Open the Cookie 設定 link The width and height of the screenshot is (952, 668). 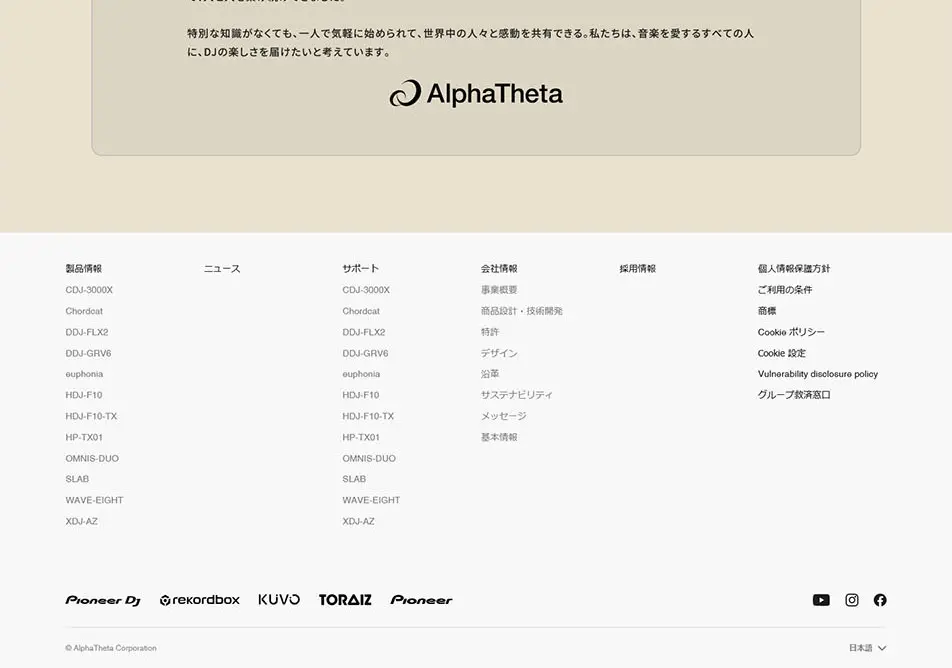pyautogui.click(x=781, y=353)
